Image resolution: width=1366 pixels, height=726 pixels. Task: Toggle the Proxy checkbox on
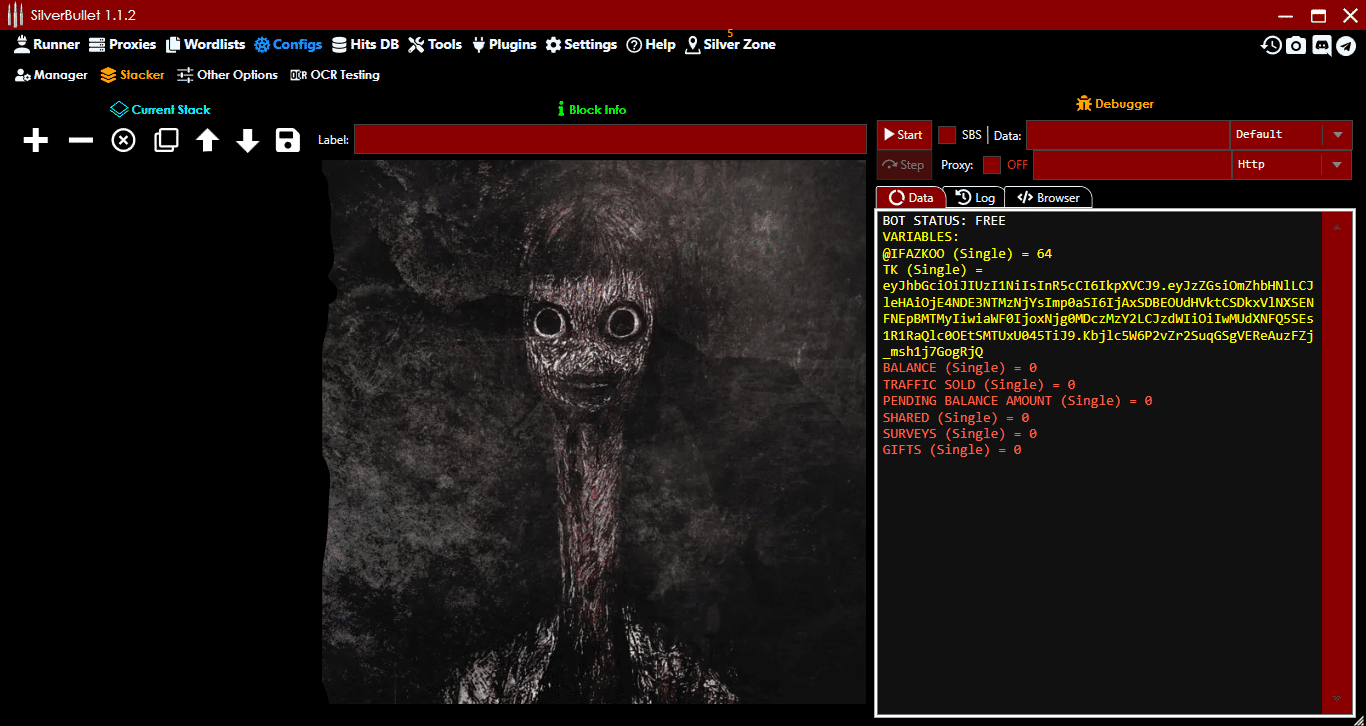(x=992, y=165)
